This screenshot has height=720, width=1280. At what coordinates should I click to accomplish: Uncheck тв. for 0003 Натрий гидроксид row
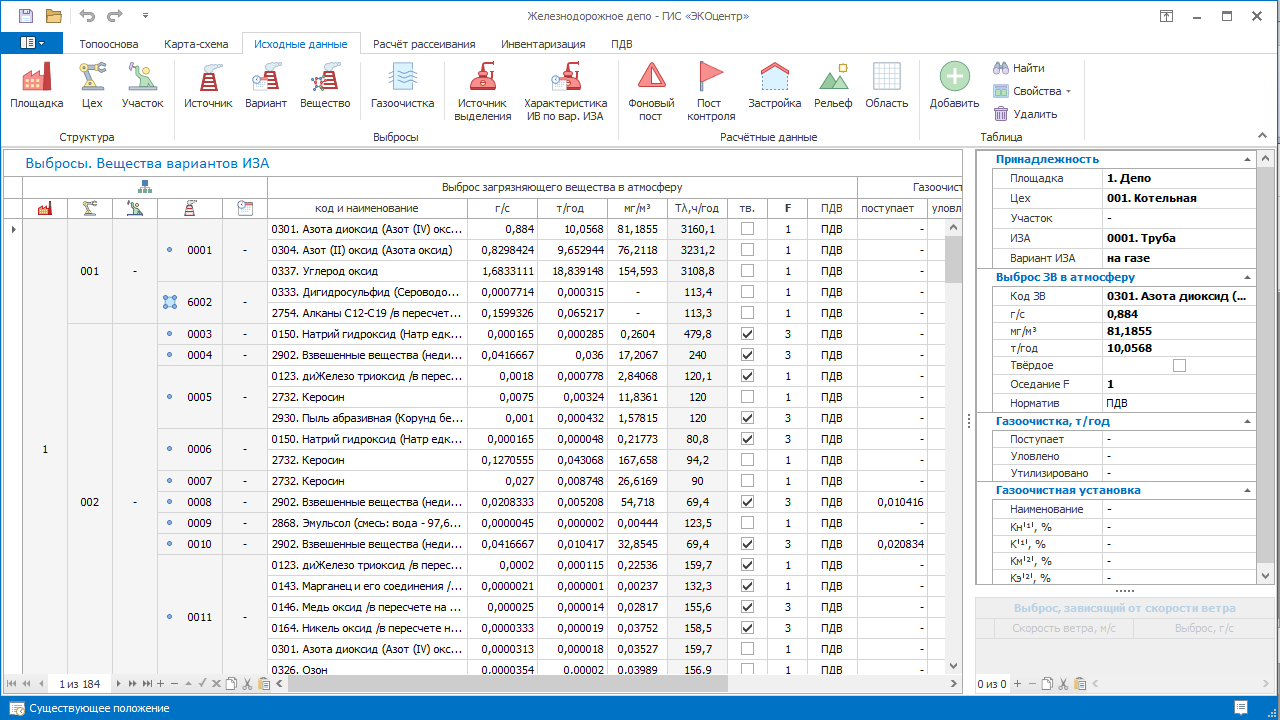pos(747,334)
